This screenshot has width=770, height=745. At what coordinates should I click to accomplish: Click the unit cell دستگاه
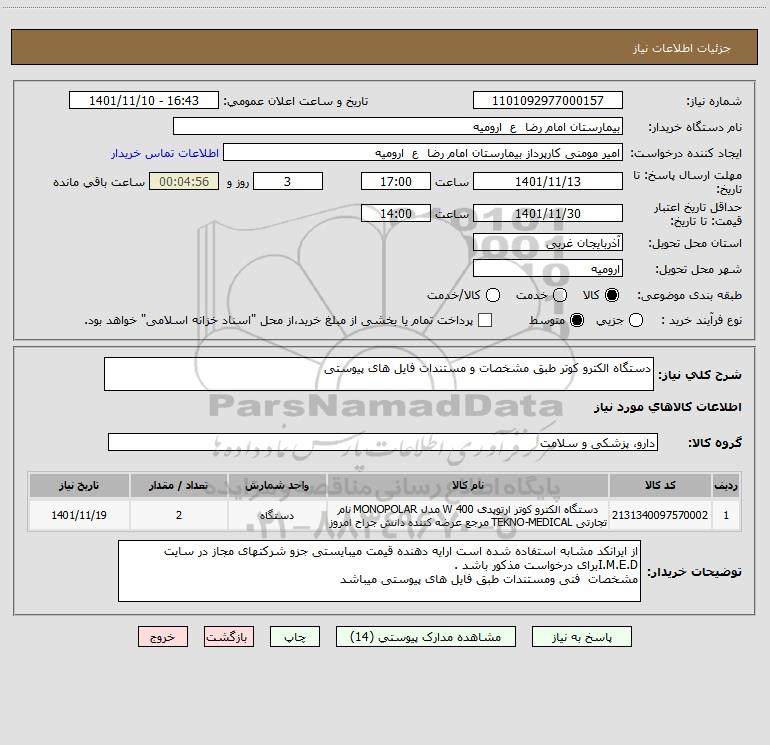point(277,515)
